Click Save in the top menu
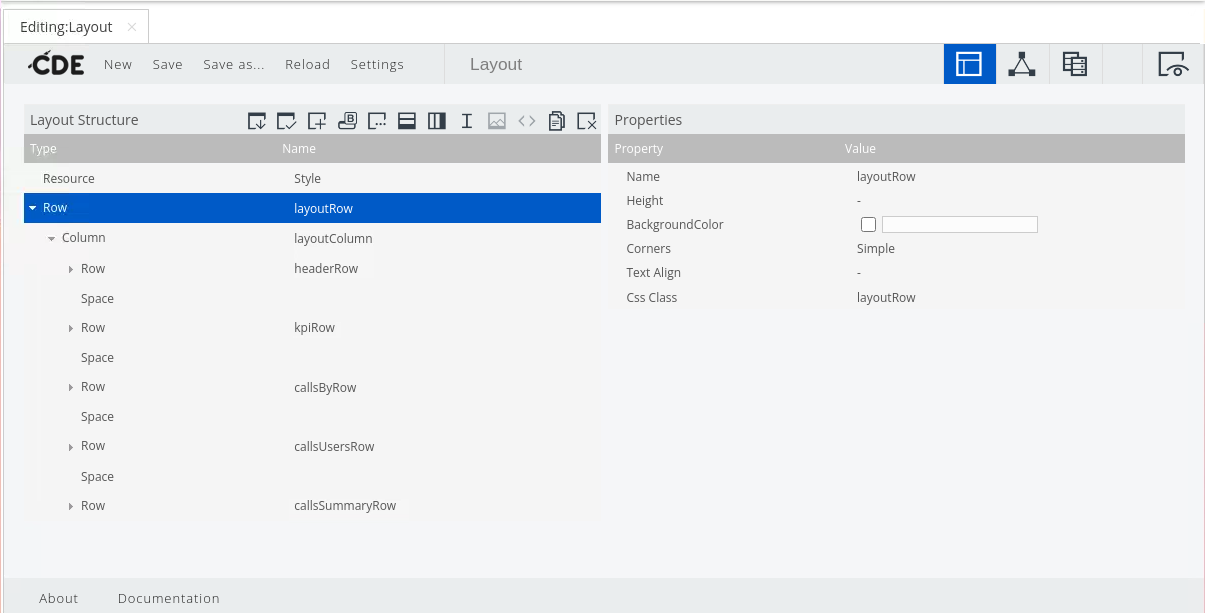This screenshot has width=1205, height=613. tap(167, 65)
